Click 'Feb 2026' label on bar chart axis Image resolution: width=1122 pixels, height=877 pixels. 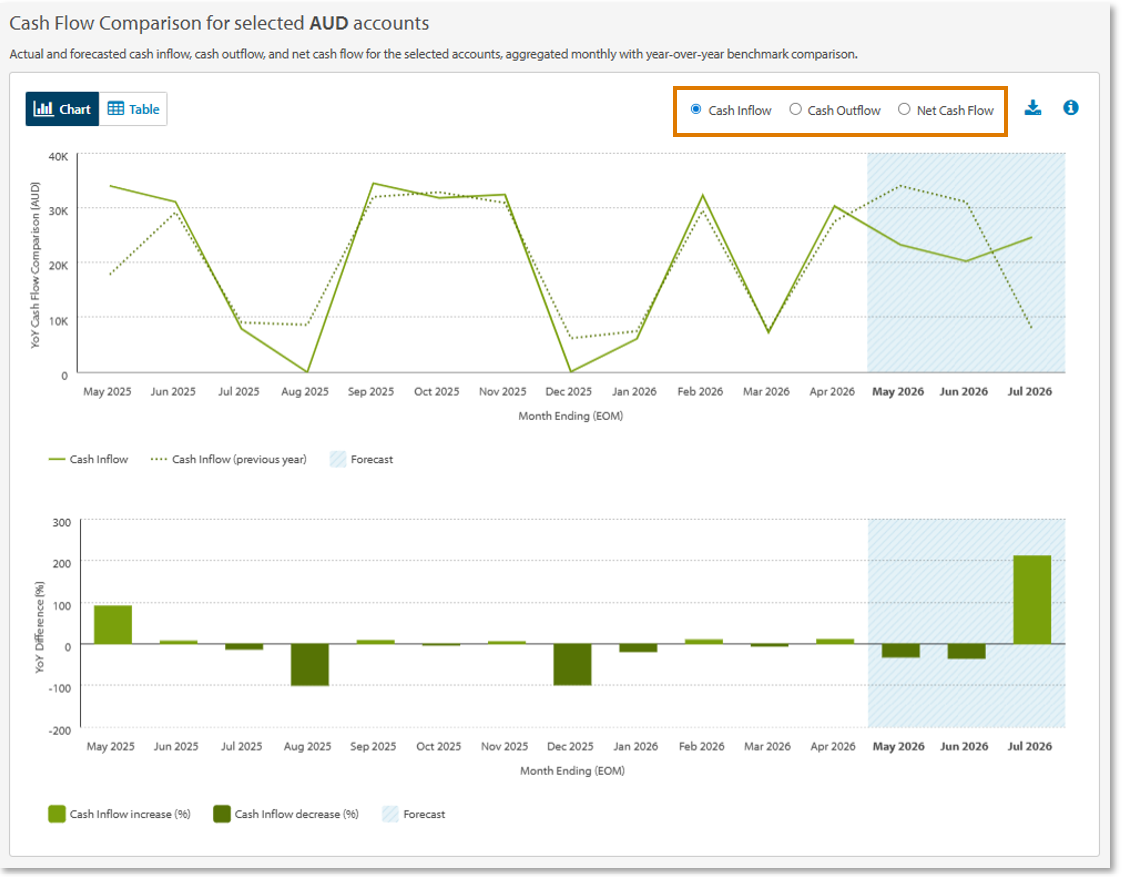(x=701, y=746)
